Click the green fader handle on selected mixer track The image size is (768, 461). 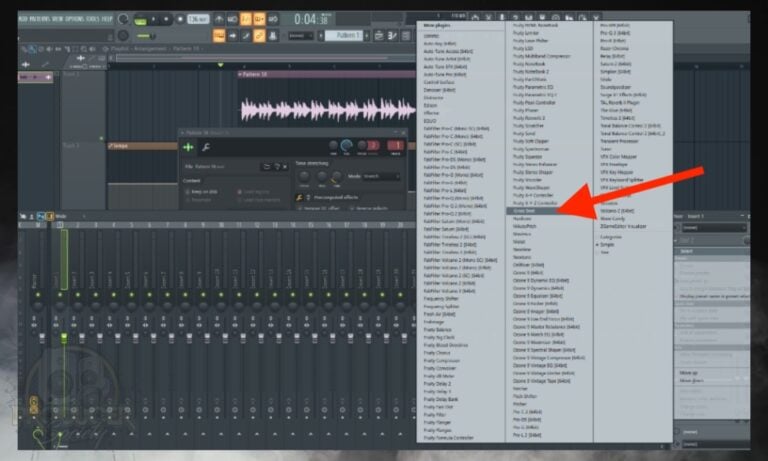[64, 338]
